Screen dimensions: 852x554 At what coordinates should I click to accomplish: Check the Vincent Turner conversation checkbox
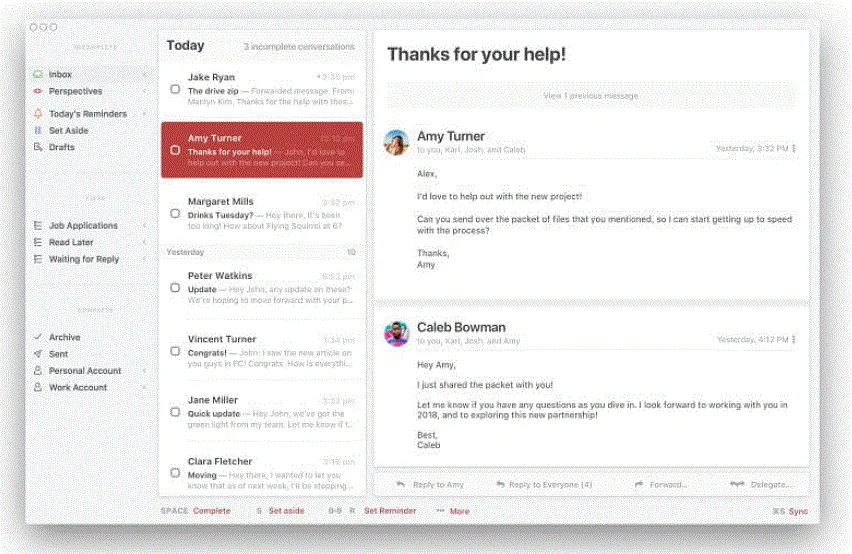point(175,351)
